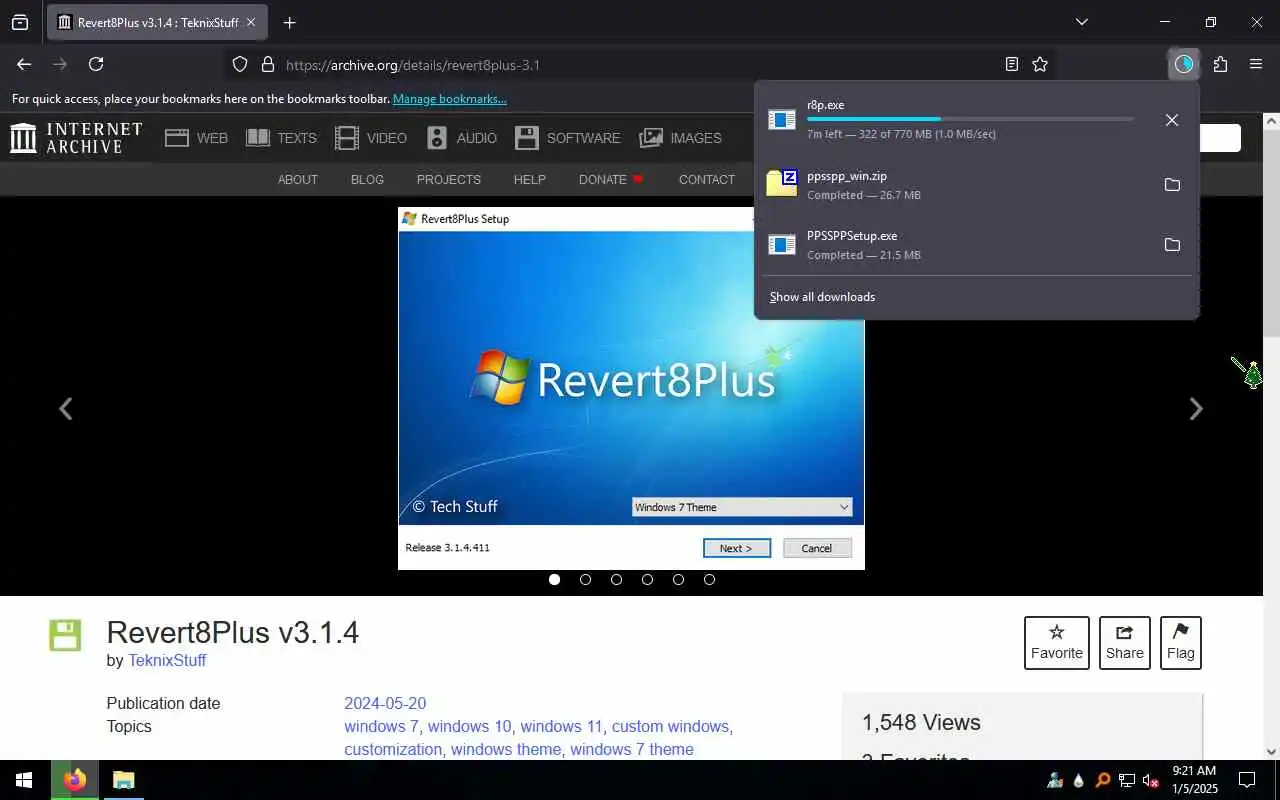Click the HELP nav link

click(530, 180)
